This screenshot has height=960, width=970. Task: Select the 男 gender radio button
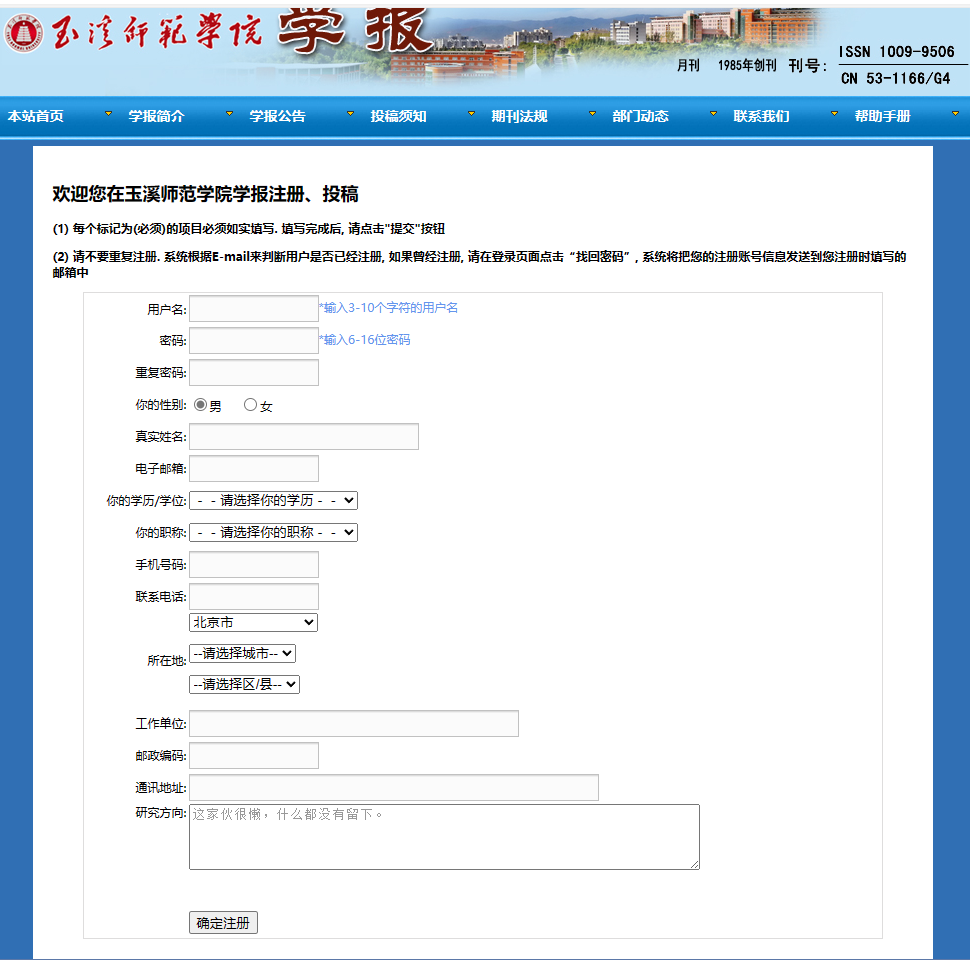(199, 404)
